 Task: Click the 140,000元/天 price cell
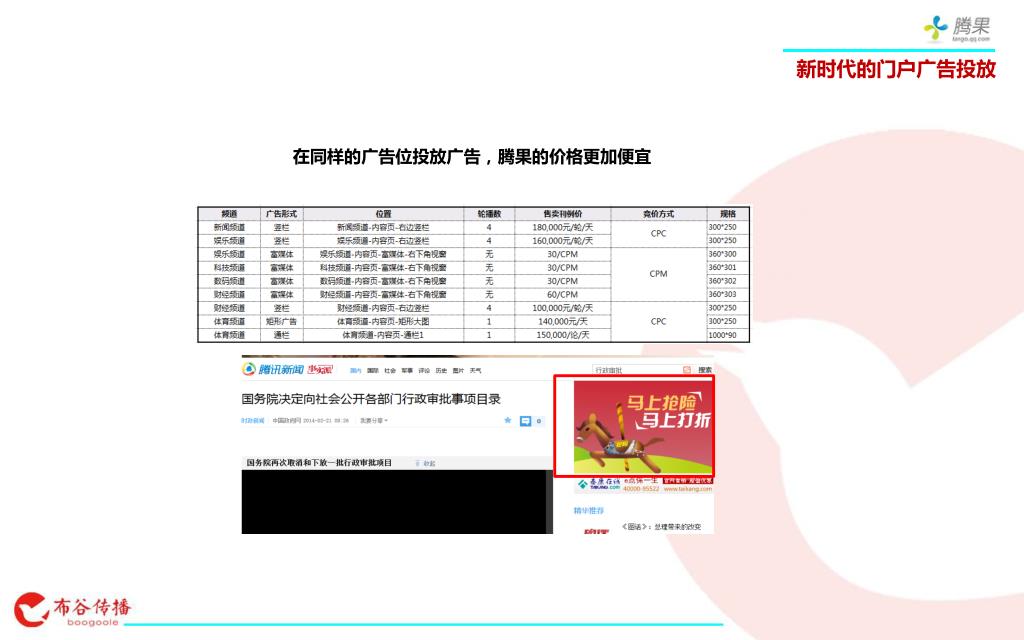563,321
